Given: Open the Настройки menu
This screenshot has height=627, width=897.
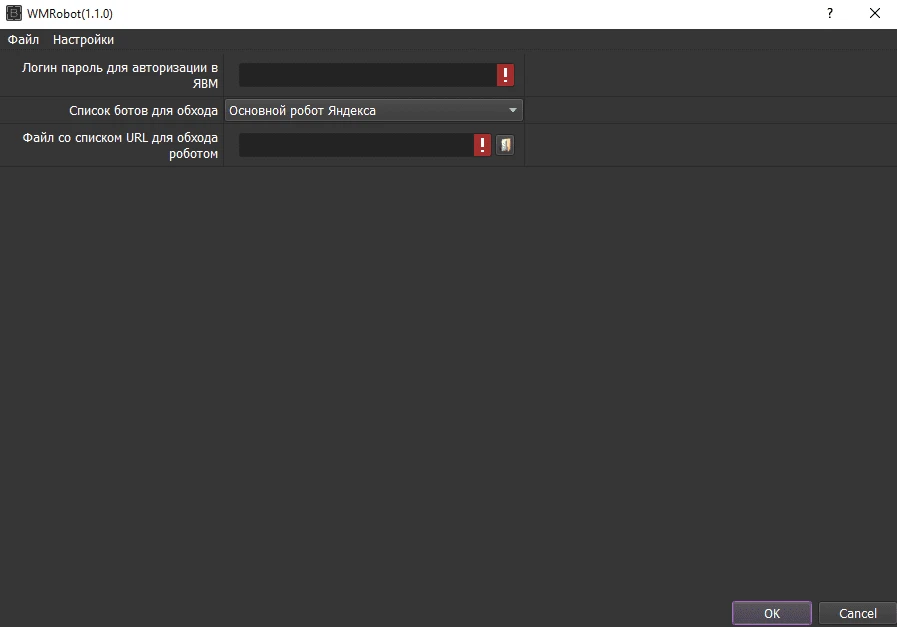Looking at the screenshot, I should 84,39.
